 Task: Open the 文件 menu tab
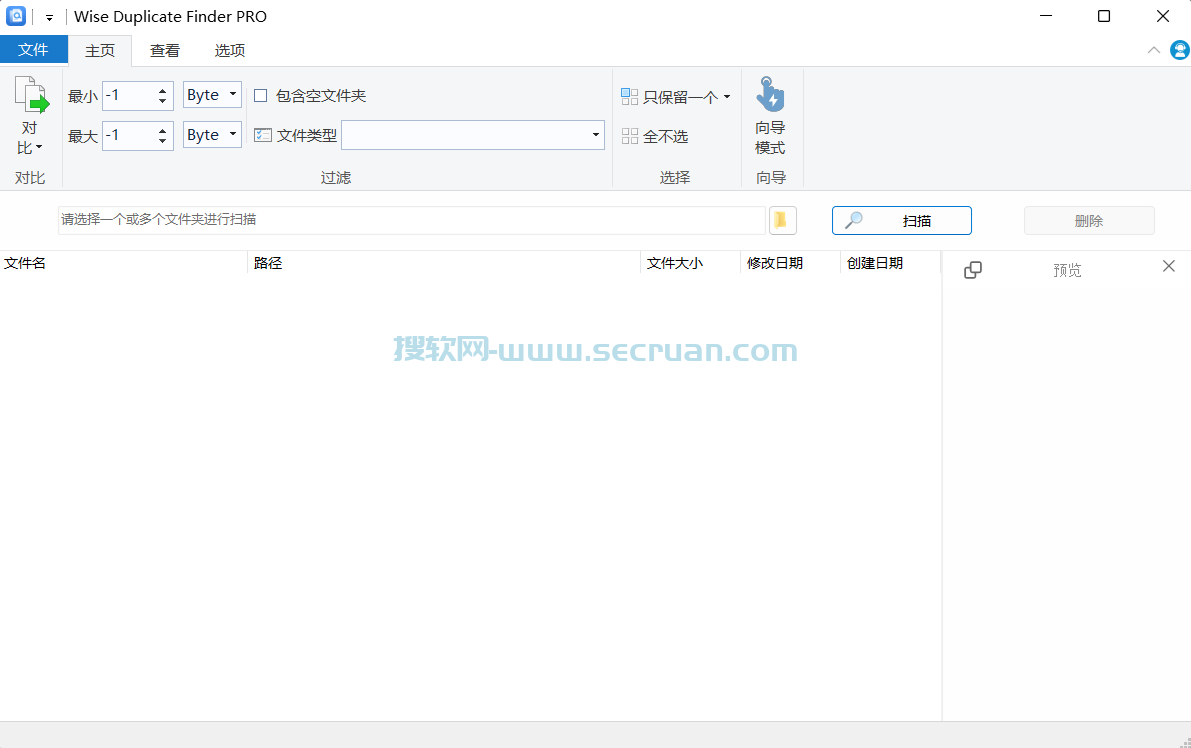[x=33, y=50]
